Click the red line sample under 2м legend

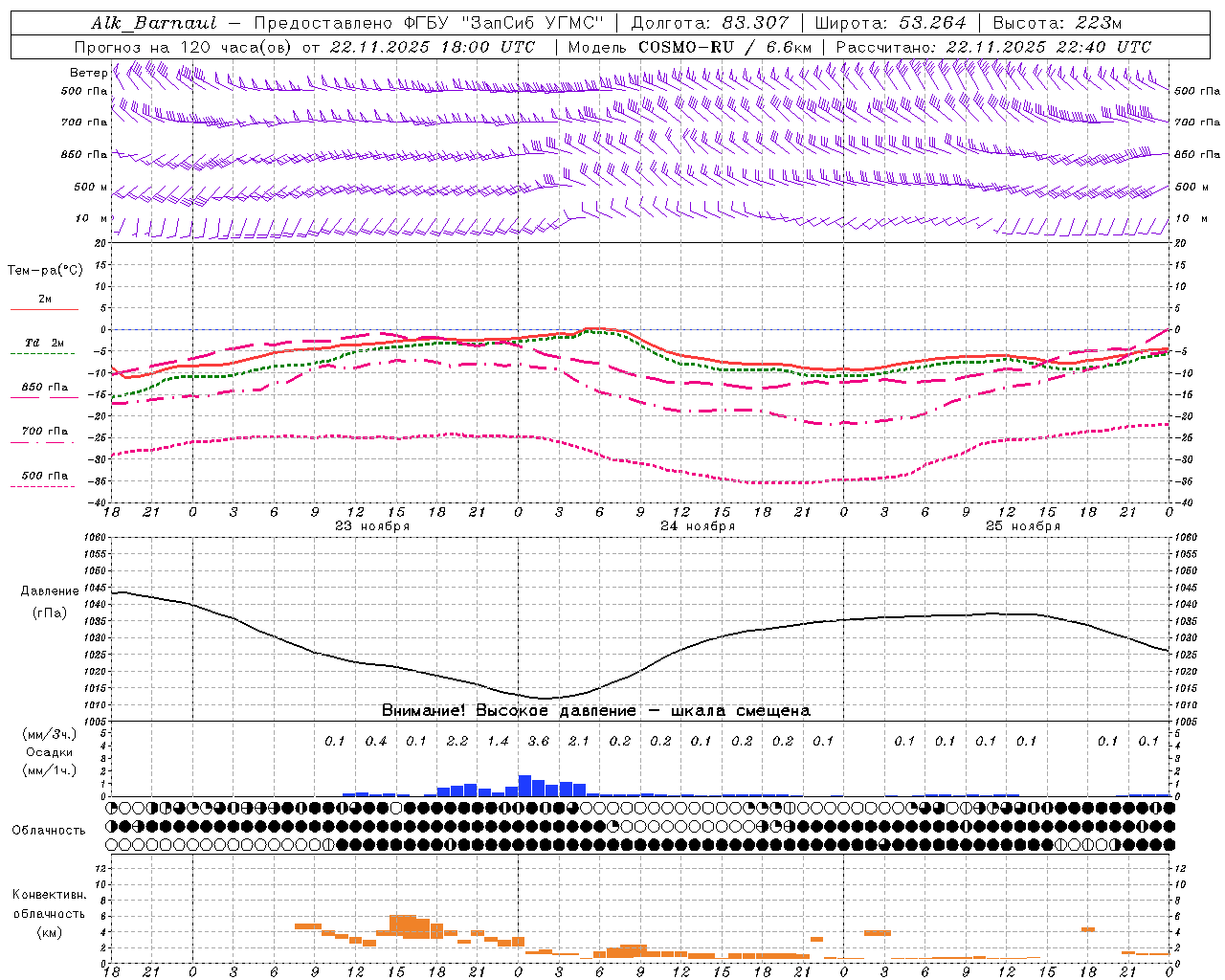pyautogui.click(x=44, y=310)
